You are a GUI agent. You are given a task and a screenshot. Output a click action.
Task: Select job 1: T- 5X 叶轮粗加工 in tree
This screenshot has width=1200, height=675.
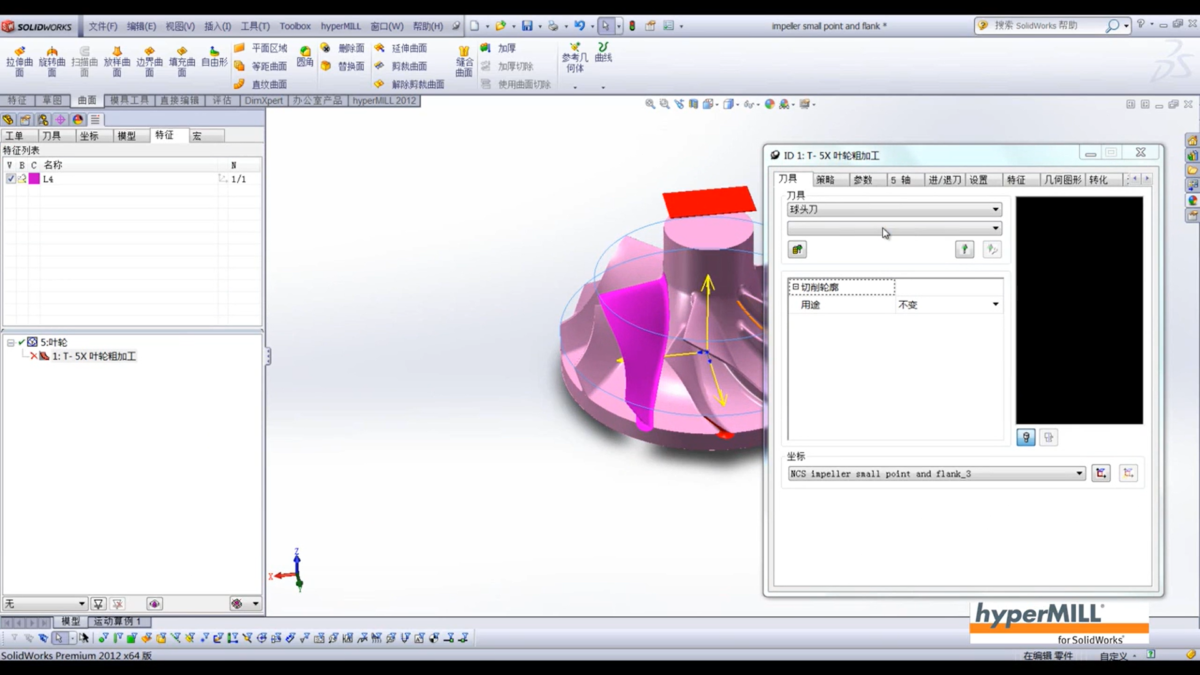click(x=94, y=356)
